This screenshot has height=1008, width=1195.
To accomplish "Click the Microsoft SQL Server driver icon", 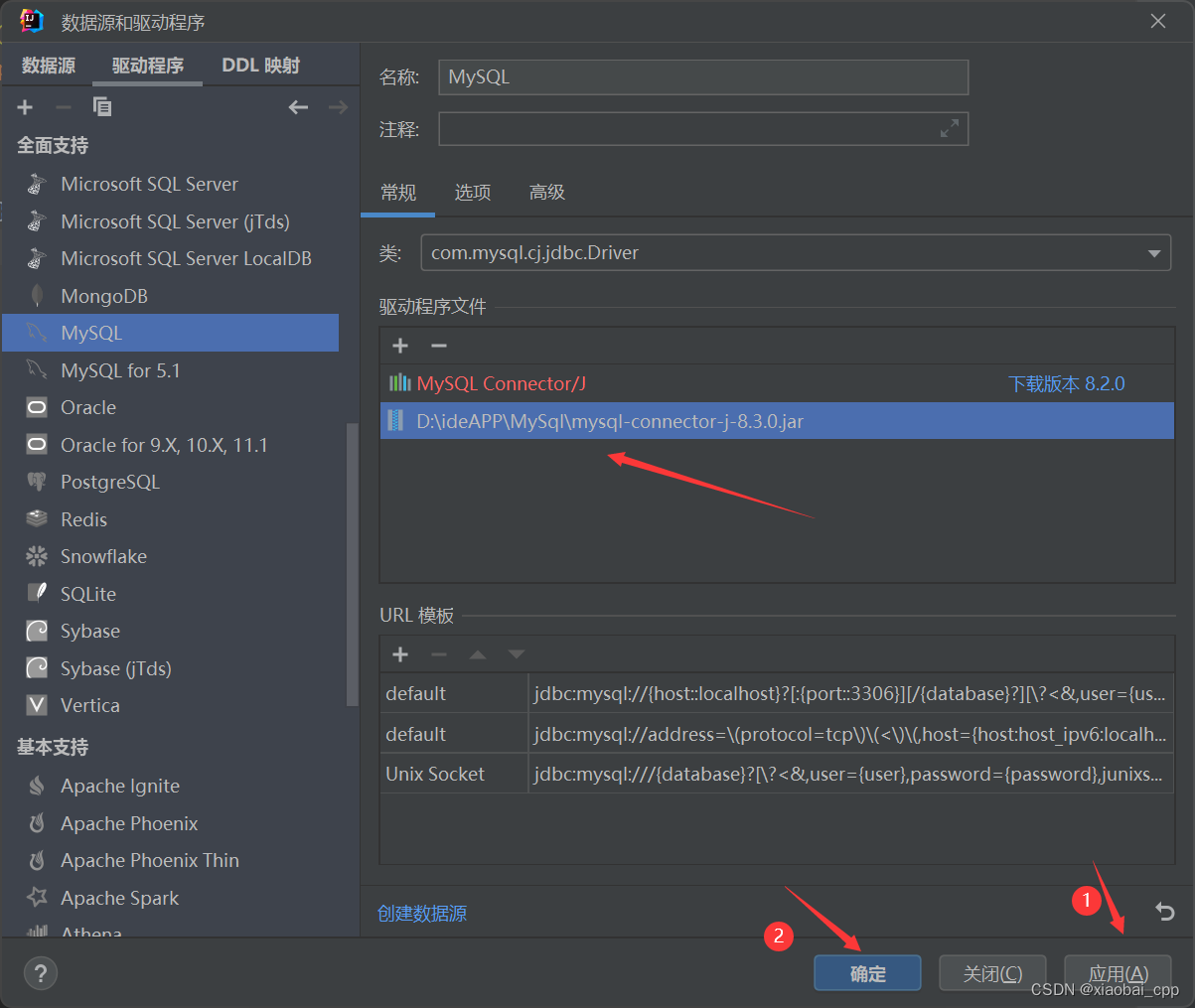I will pos(37,184).
